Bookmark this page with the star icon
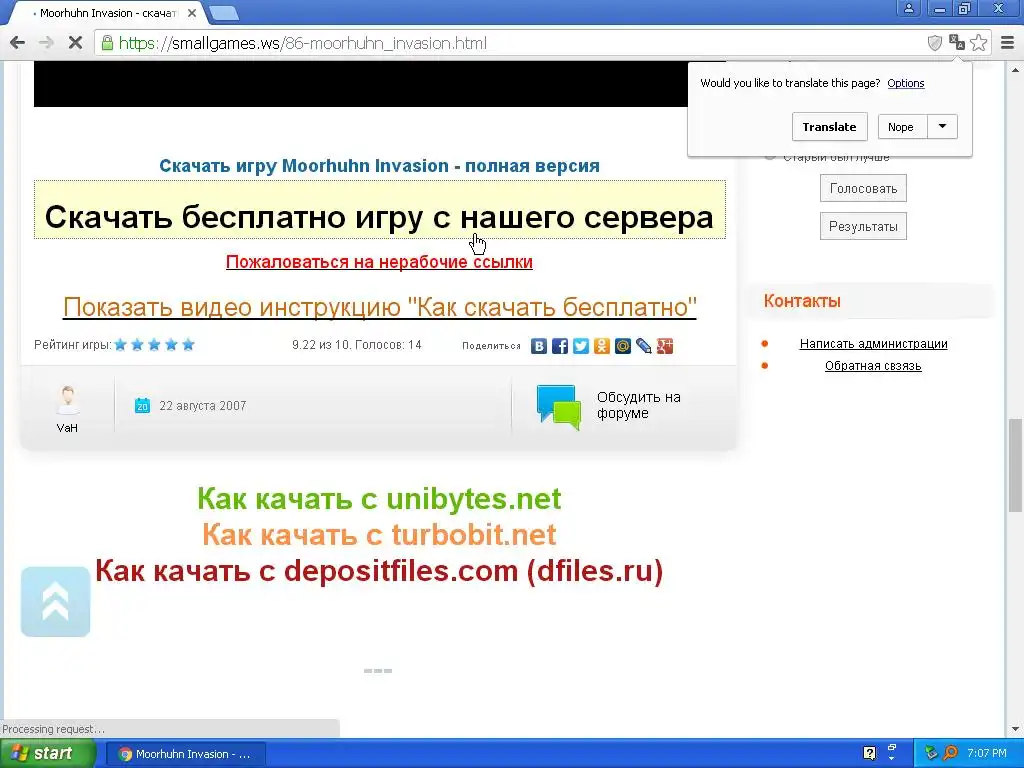This screenshot has height=768, width=1024. coord(978,43)
